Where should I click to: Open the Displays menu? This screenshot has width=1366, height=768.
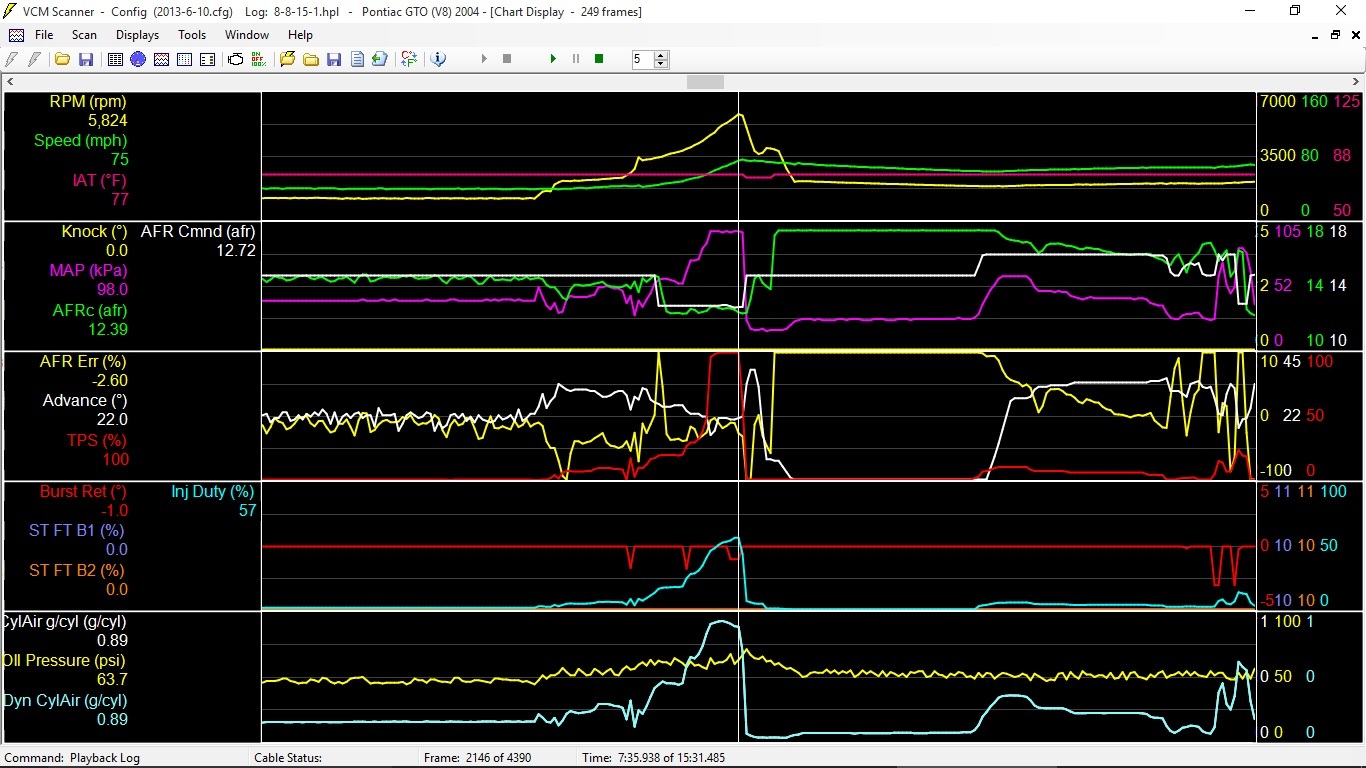tap(137, 35)
